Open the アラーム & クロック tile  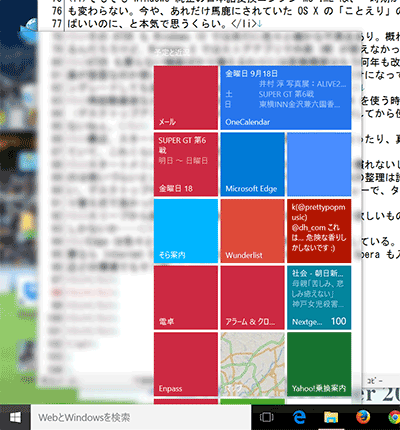pos(252,298)
